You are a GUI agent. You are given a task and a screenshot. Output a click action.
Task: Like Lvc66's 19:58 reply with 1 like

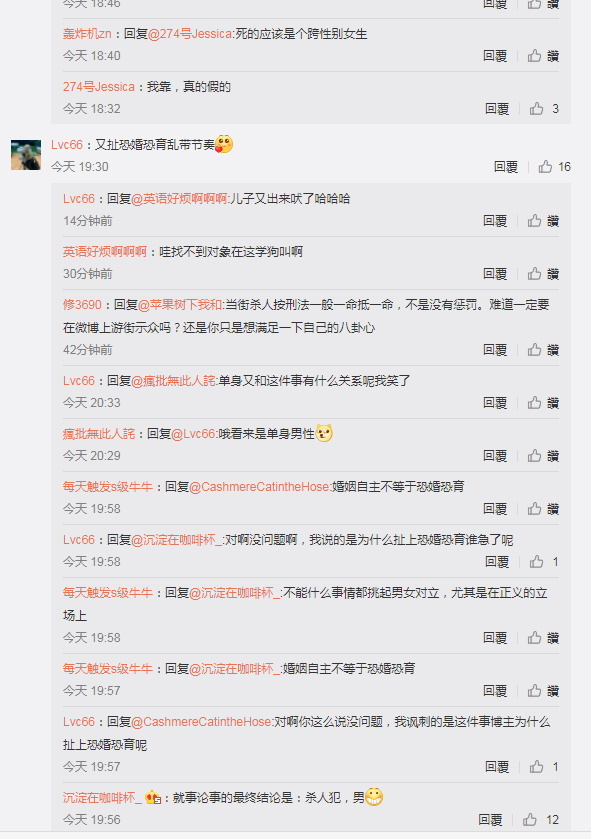point(544,562)
